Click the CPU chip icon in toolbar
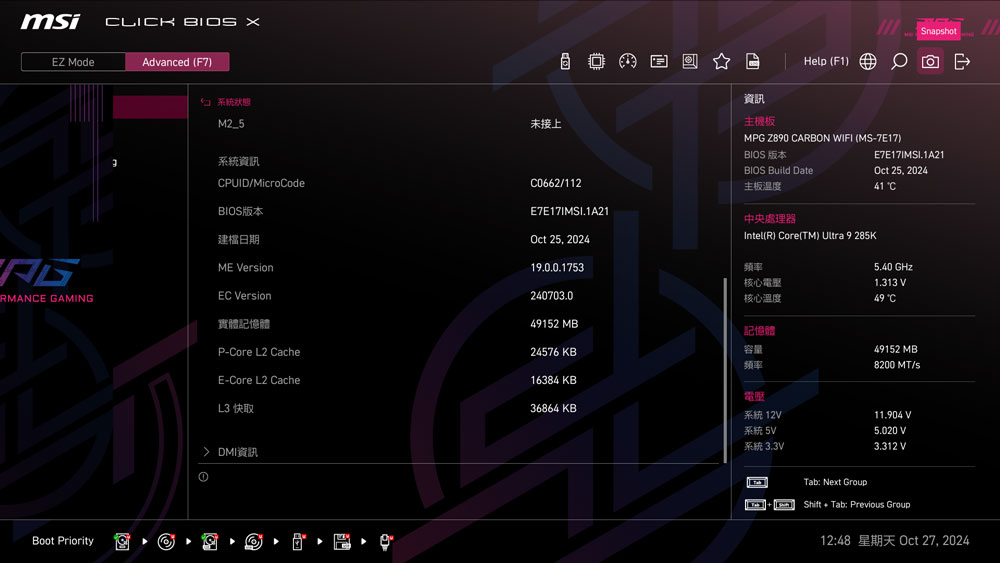 point(596,61)
